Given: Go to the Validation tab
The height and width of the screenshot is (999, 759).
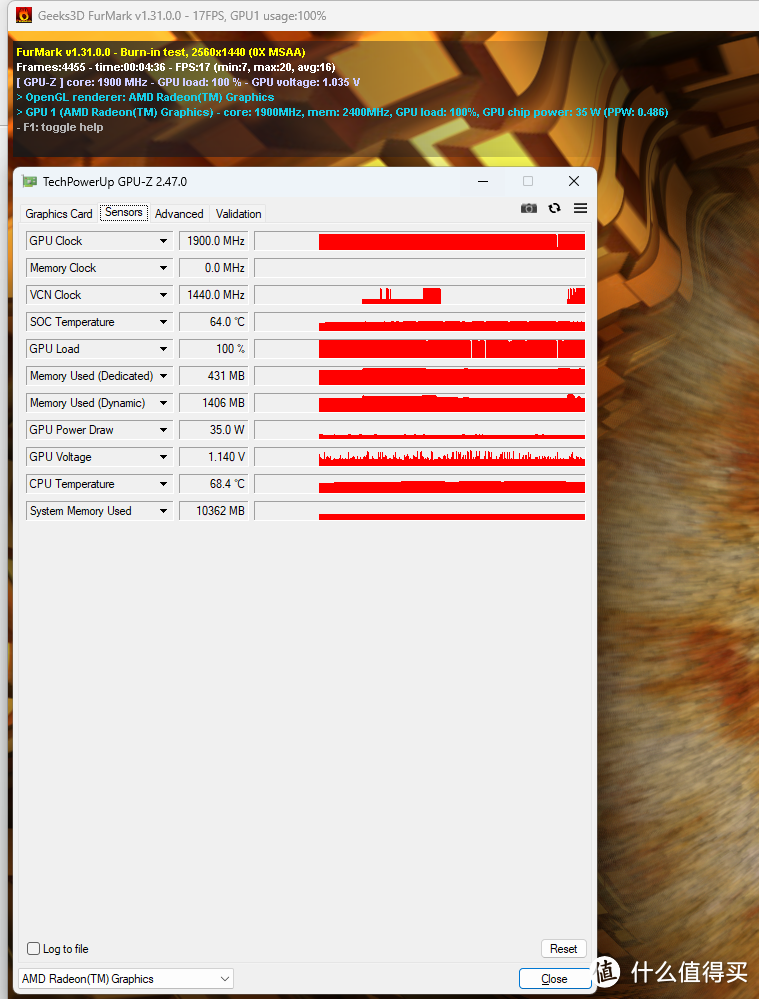Looking at the screenshot, I should click(238, 213).
